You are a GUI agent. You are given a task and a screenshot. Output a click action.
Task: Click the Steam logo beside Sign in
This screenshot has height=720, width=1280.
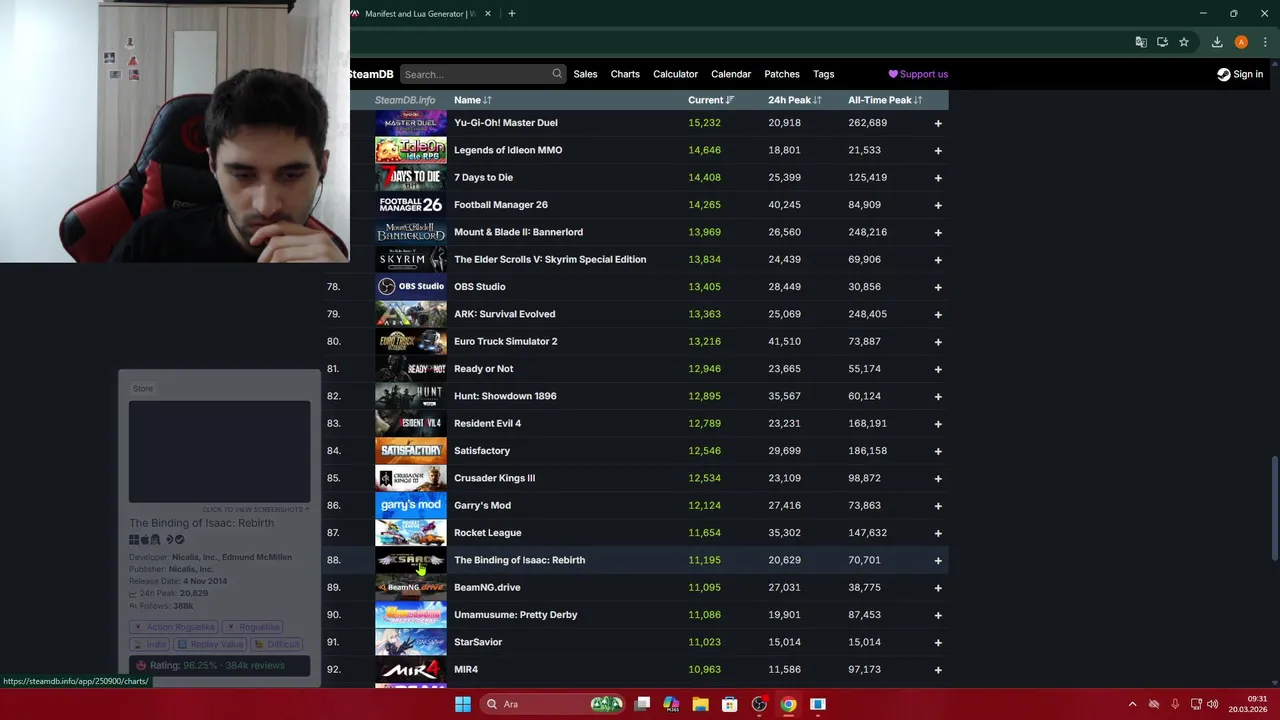click(1223, 74)
